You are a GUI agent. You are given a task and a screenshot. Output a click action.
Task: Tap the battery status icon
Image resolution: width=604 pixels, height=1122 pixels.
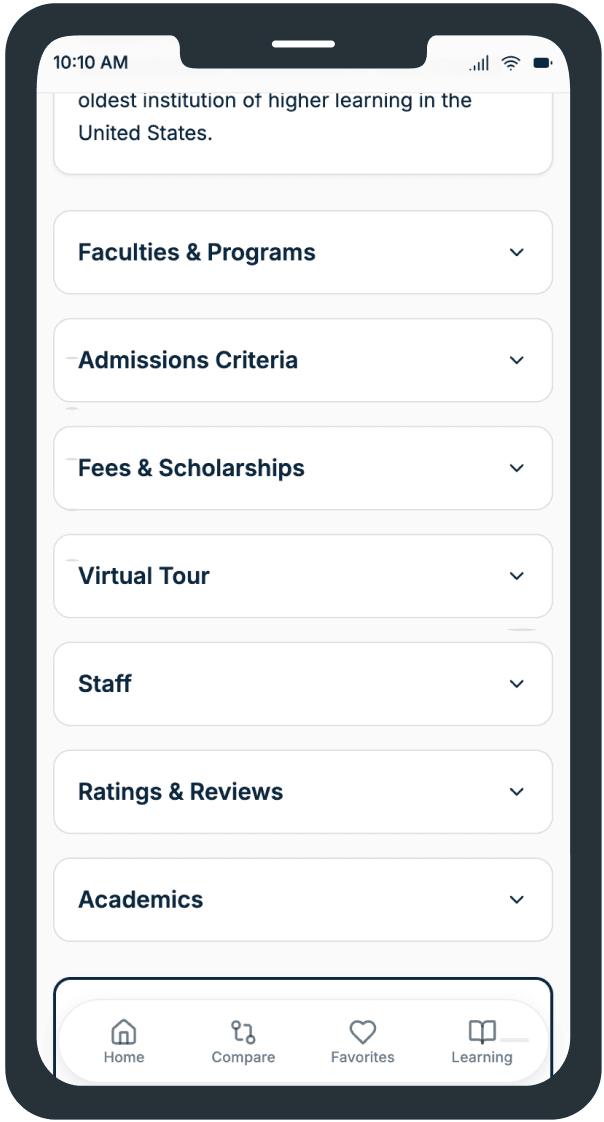pyautogui.click(x=542, y=63)
